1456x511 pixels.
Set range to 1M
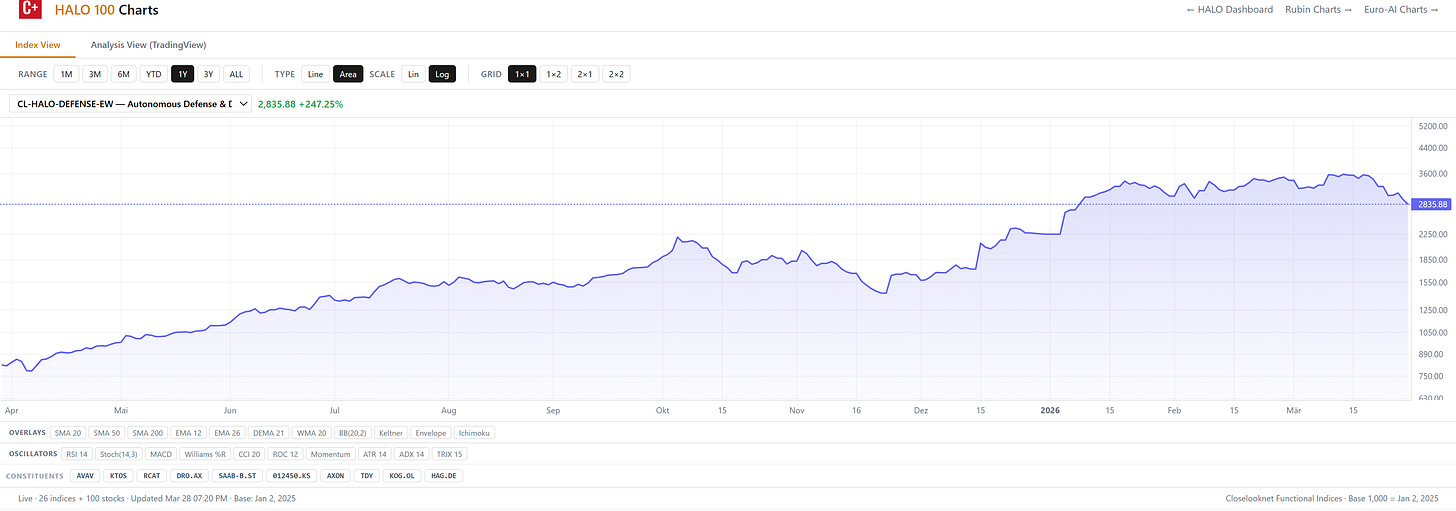click(66, 74)
